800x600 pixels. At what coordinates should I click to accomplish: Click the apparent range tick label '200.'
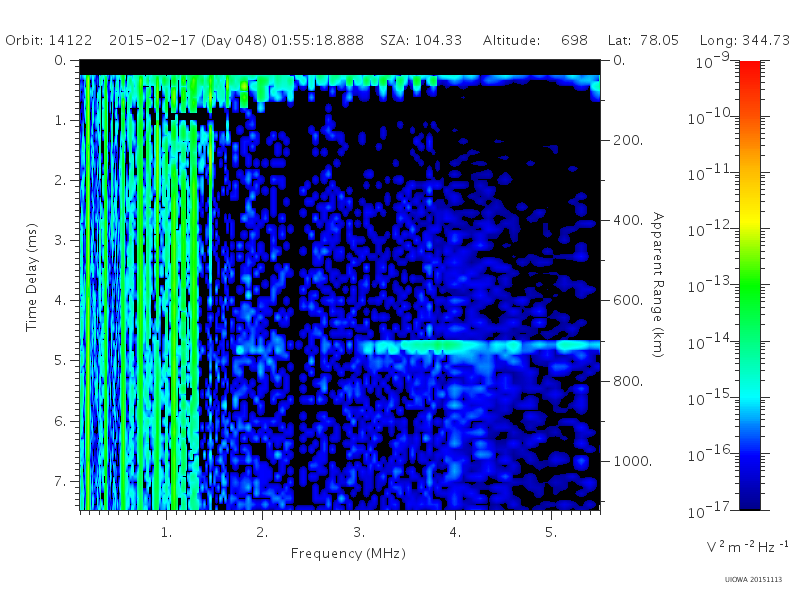(628, 140)
